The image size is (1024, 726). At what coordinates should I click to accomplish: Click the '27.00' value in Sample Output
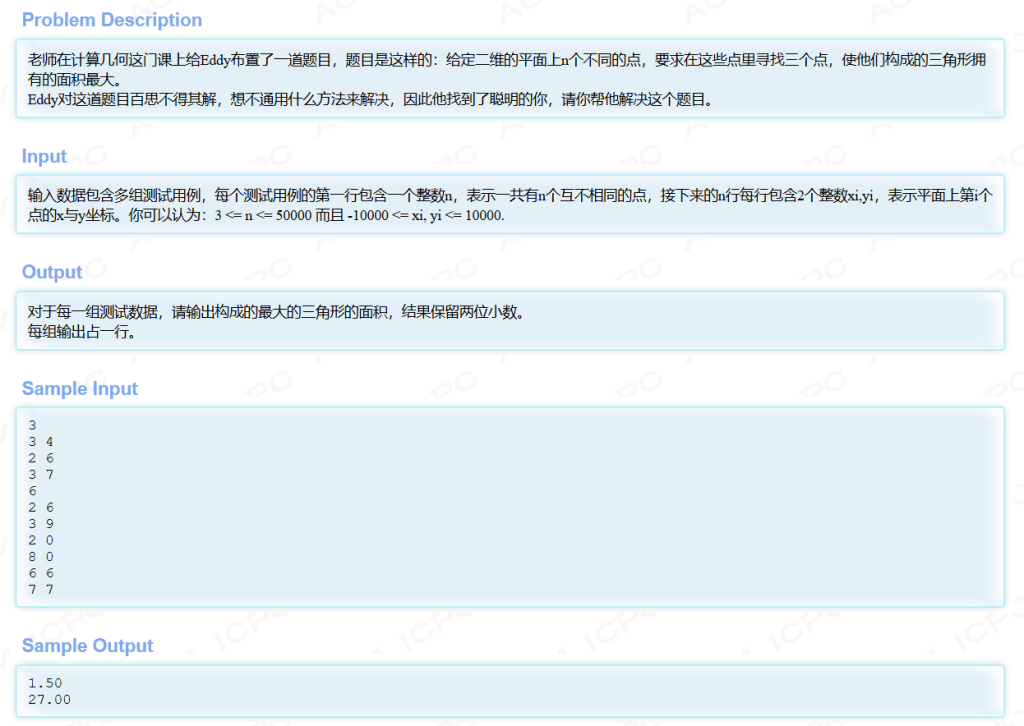(x=49, y=699)
